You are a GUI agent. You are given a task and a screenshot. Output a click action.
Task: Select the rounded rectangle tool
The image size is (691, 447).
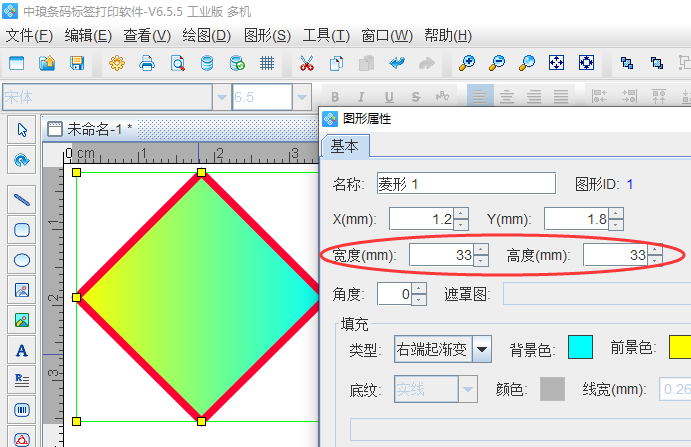[x=22, y=229]
